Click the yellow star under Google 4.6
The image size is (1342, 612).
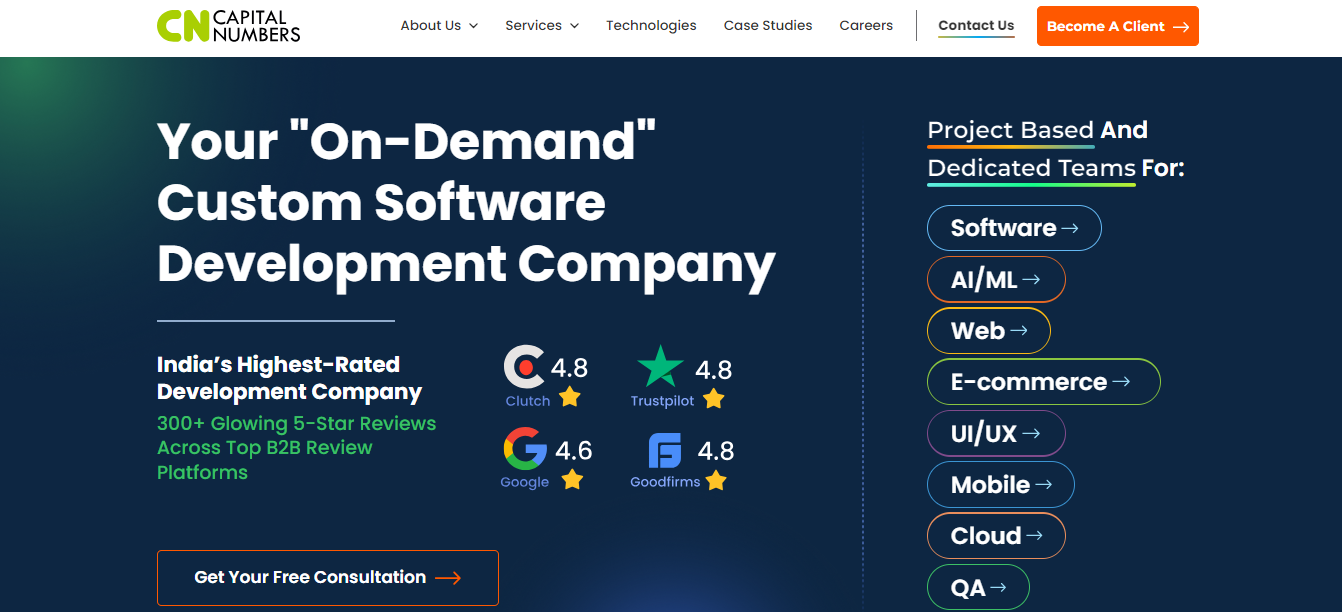tap(572, 479)
